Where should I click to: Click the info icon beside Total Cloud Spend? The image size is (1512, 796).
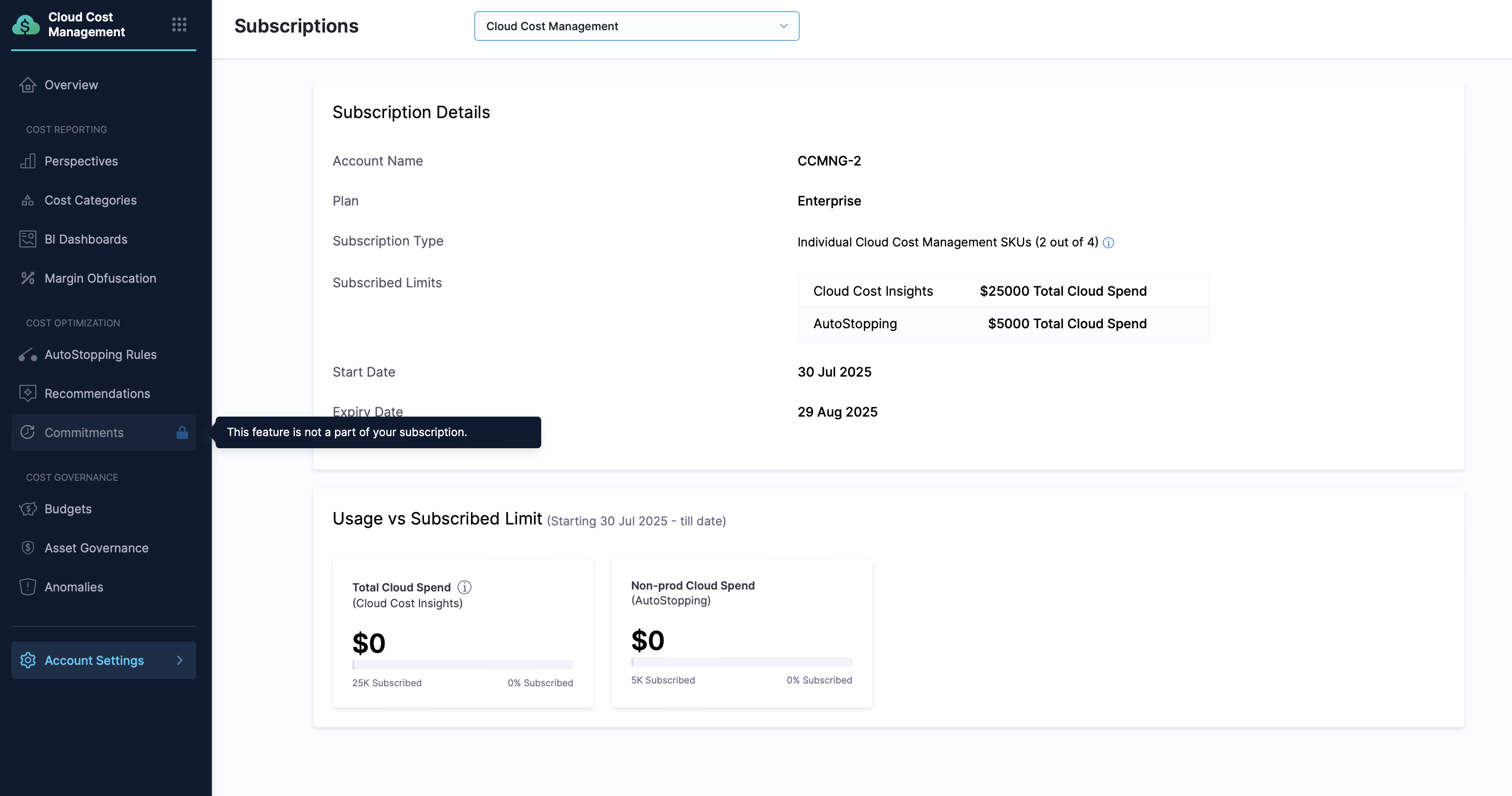click(x=464, y=587)
